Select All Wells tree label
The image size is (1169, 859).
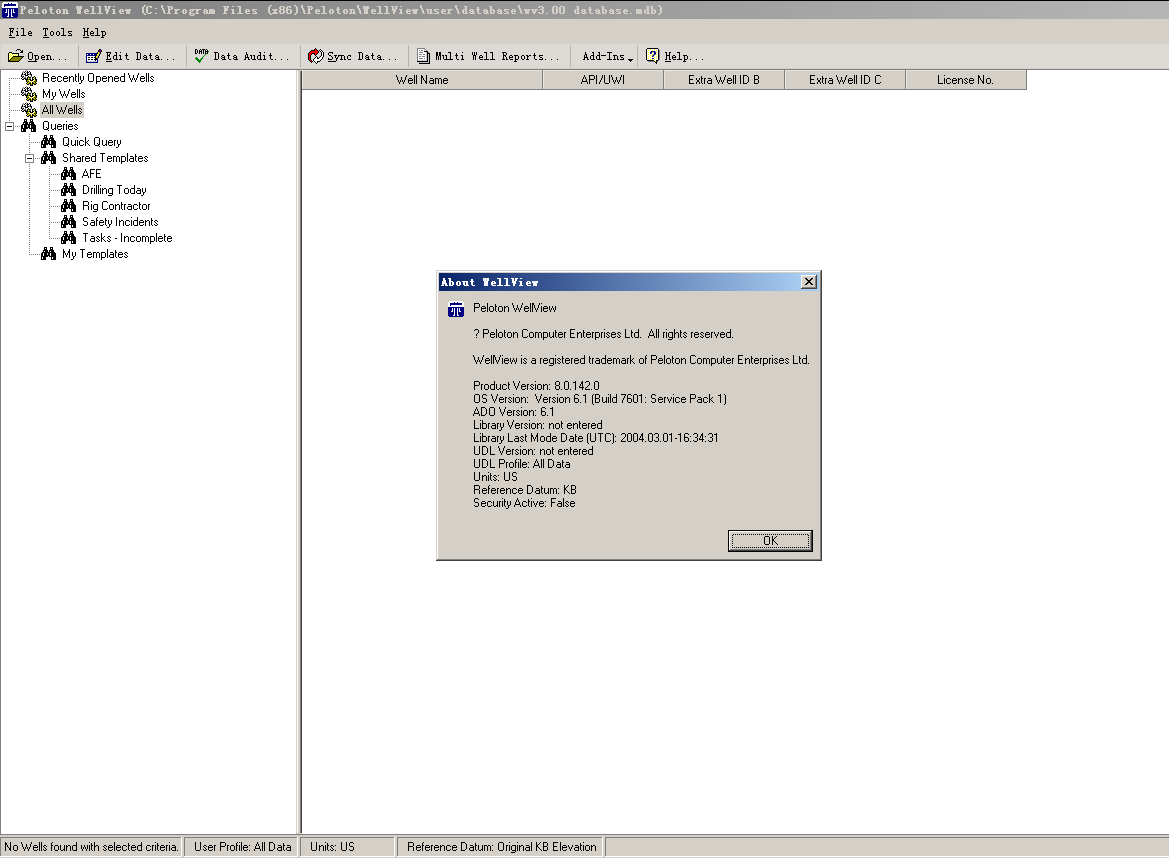[62, 110]
